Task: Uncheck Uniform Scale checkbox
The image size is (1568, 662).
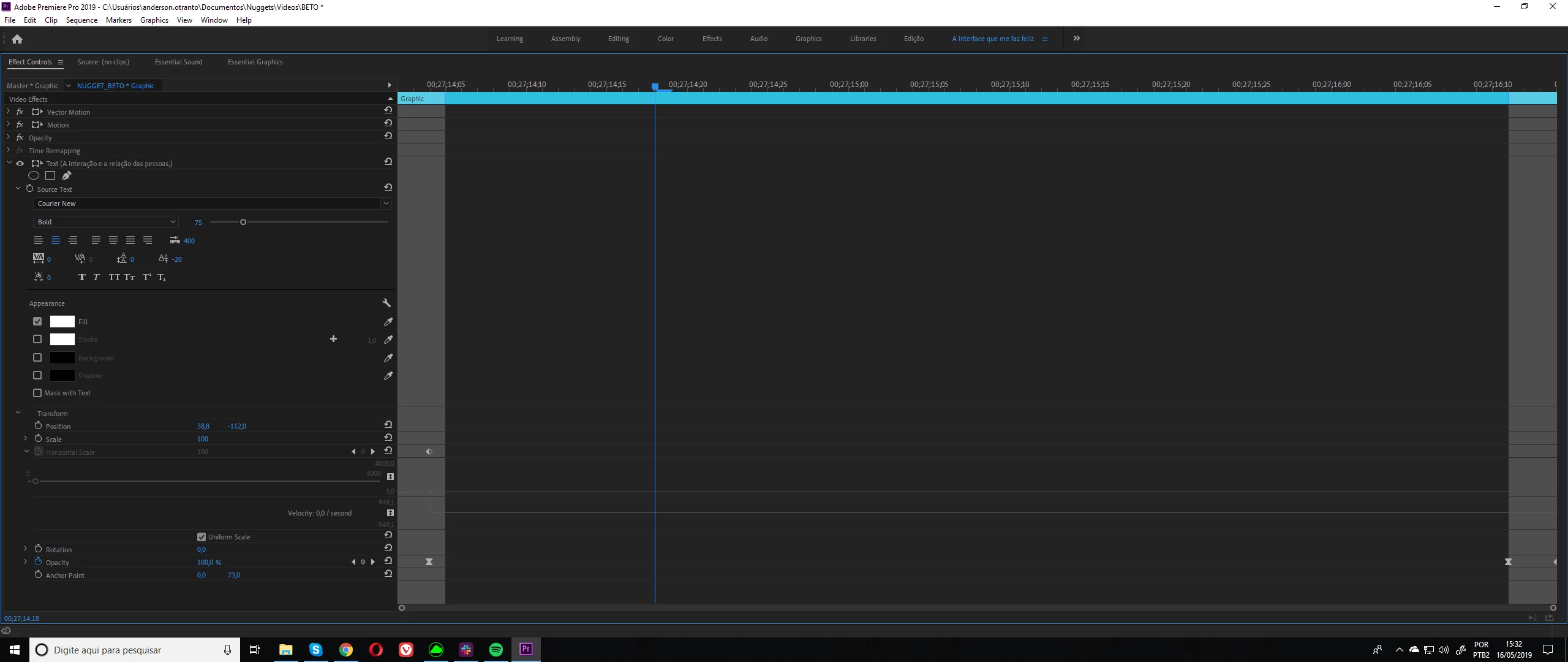Action: point(202,537)
